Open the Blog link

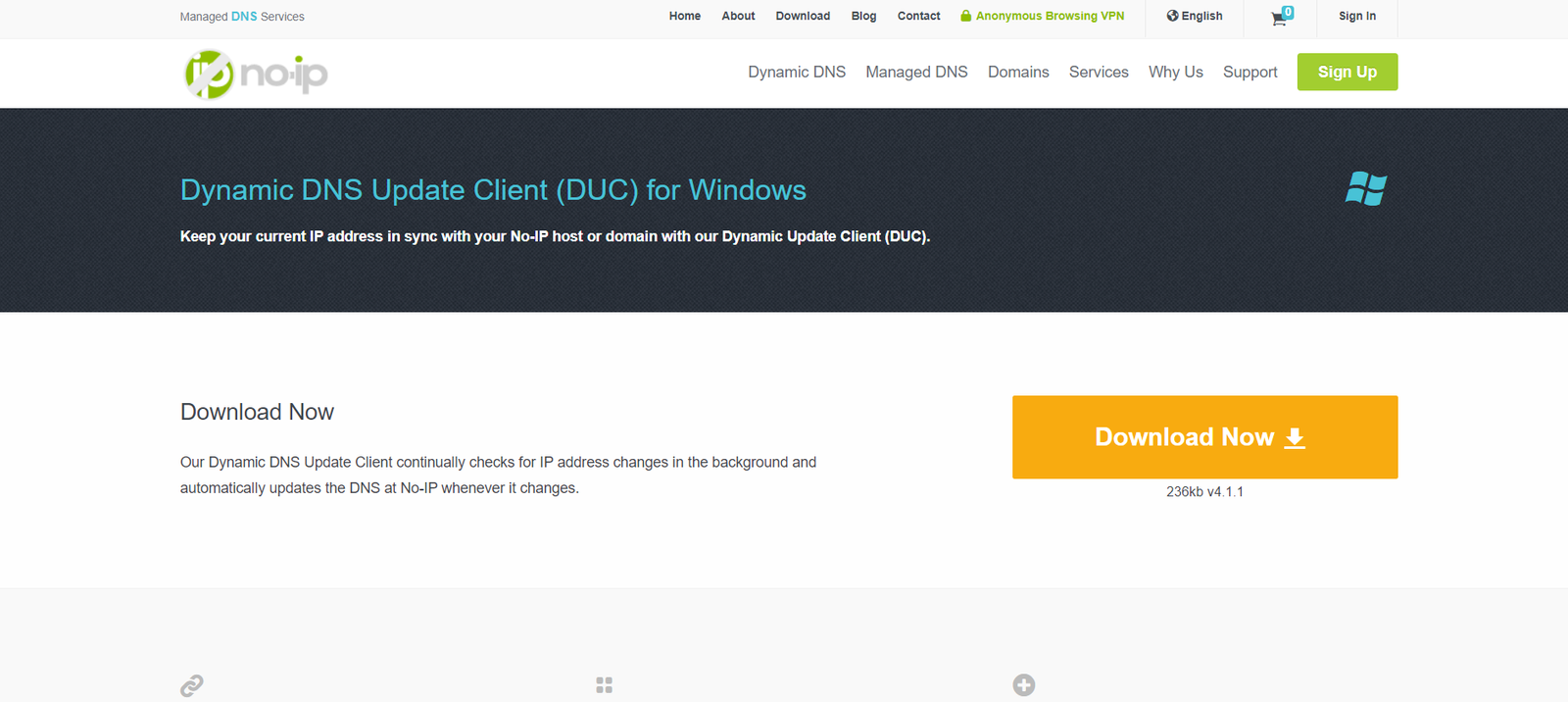863,17
